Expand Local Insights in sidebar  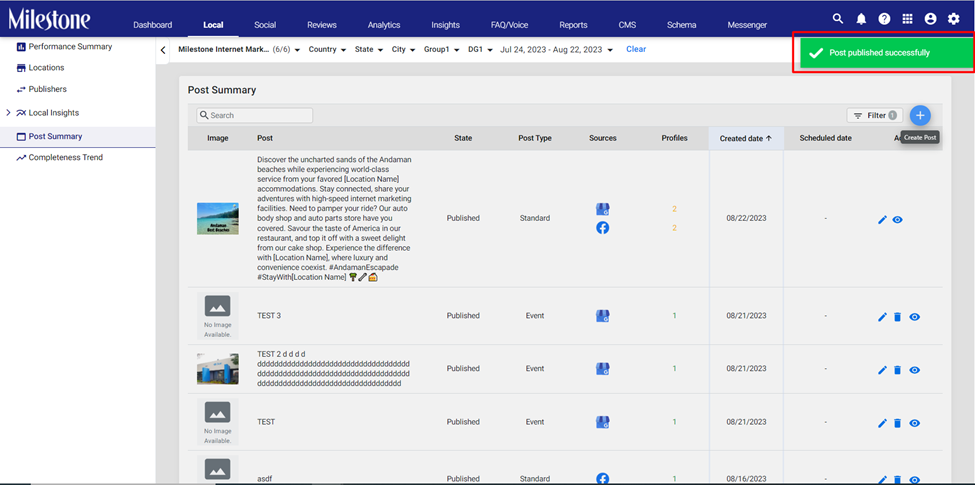coord(9,113)
